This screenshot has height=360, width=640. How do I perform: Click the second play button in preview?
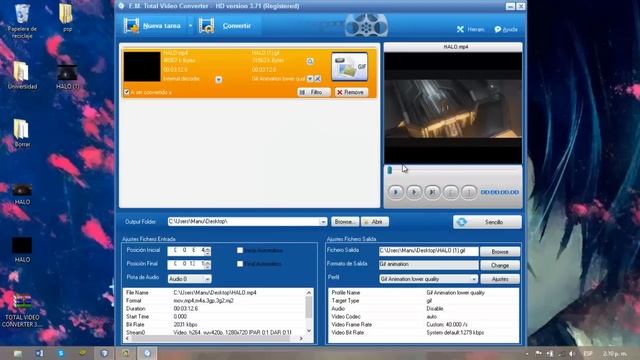pyautogui.click(x=413, y=192)
